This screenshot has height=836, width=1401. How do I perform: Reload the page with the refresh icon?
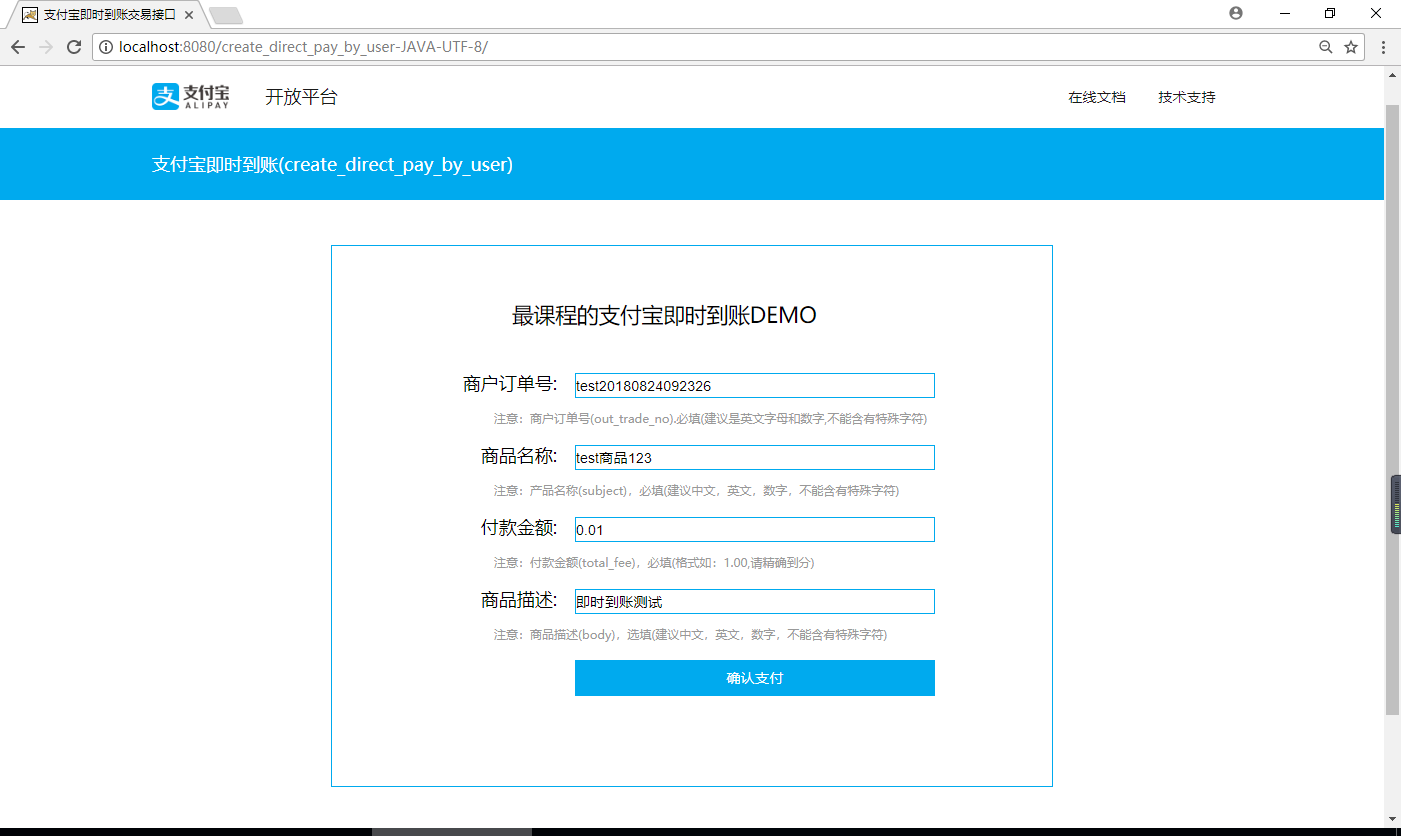[74, 47]
